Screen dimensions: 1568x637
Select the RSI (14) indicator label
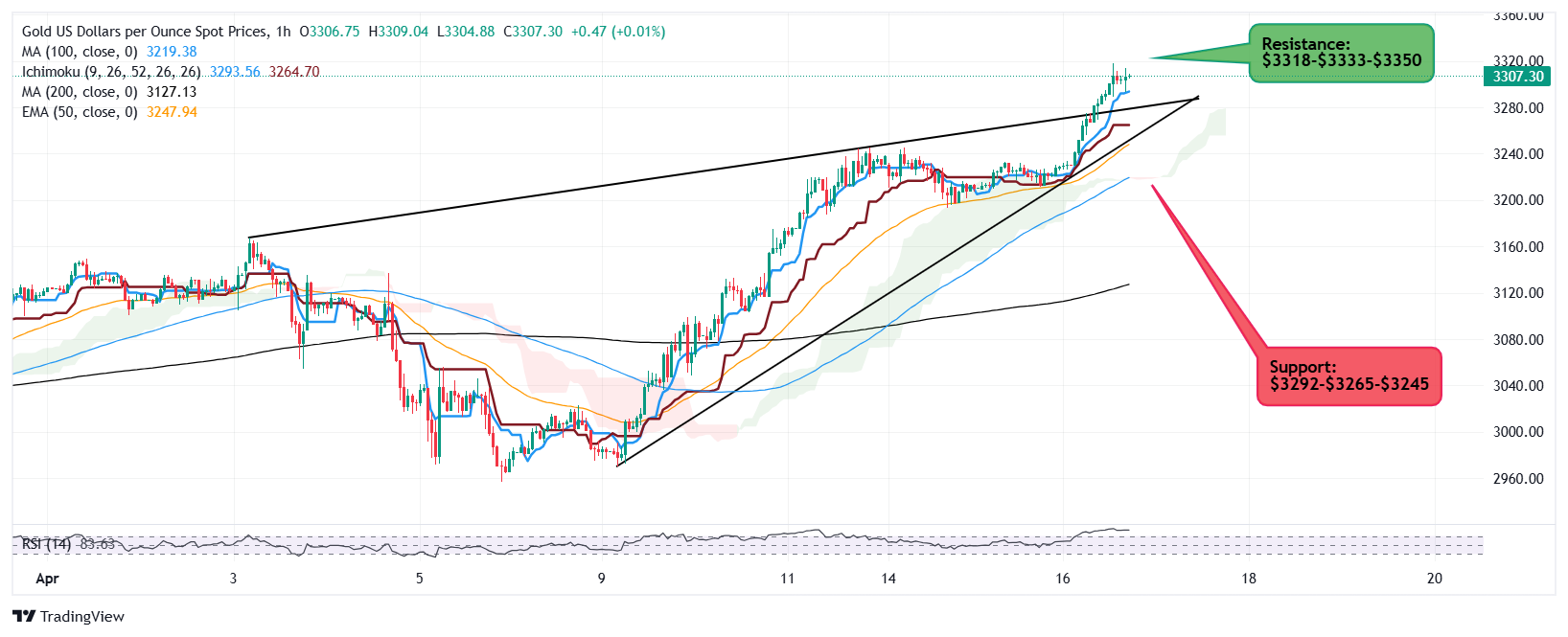tap(47, 544)
